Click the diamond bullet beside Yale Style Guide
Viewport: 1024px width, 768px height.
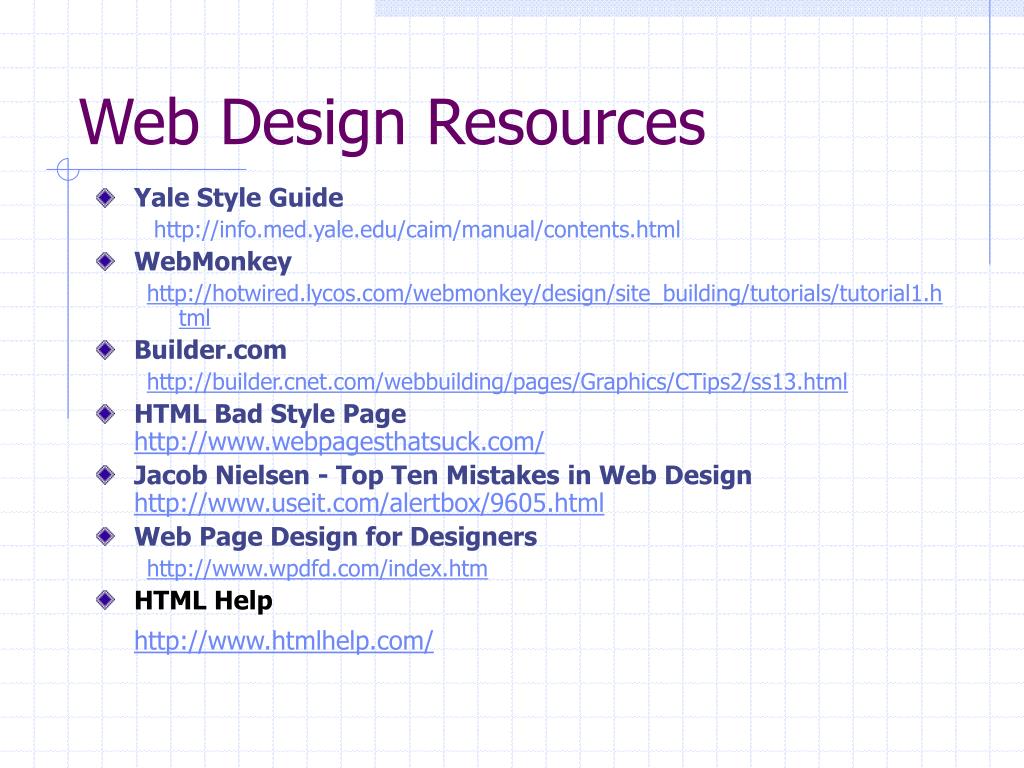pyautogui.click(x=105, y=197)
